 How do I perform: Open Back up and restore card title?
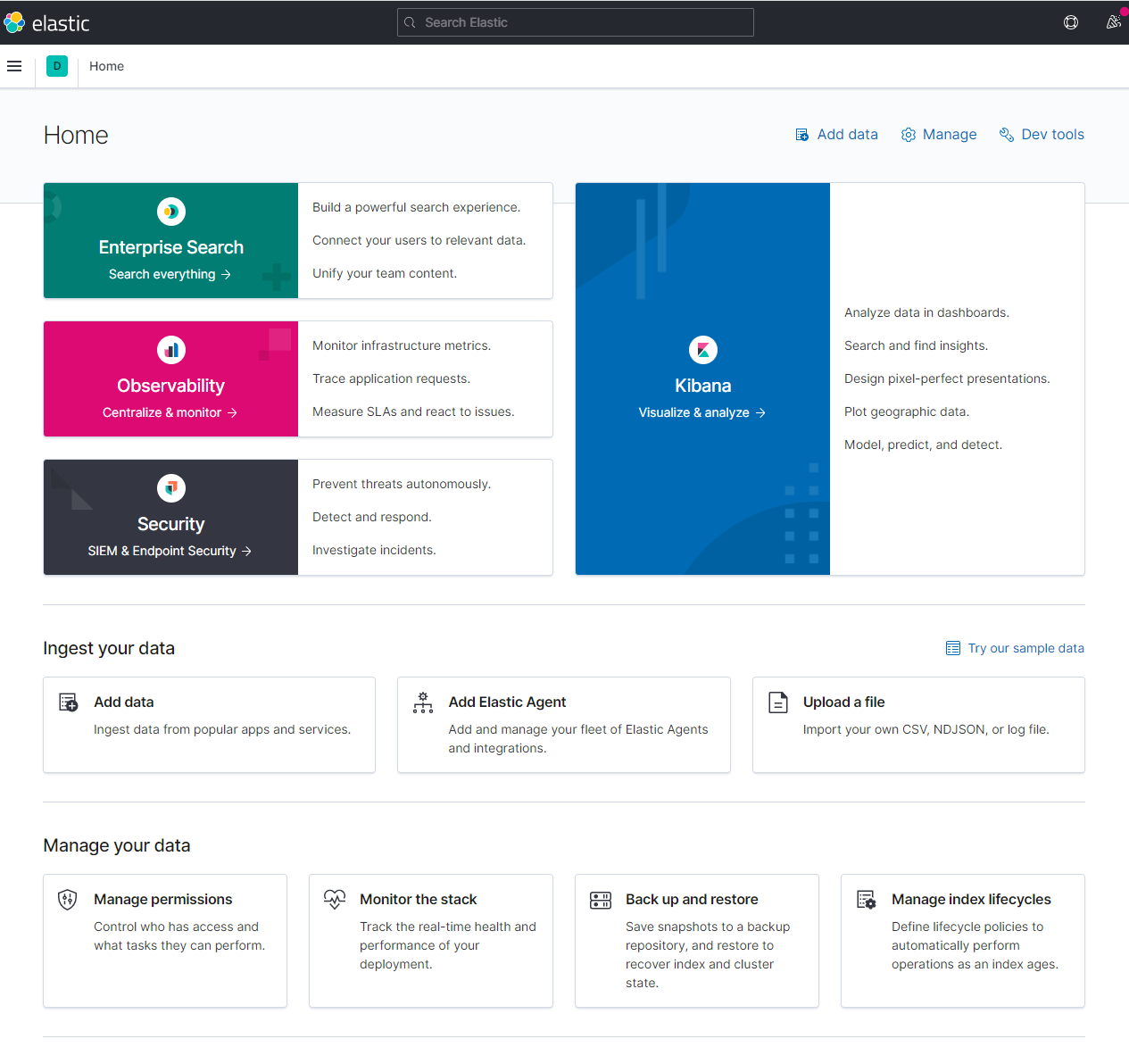[x=692, y=900]
